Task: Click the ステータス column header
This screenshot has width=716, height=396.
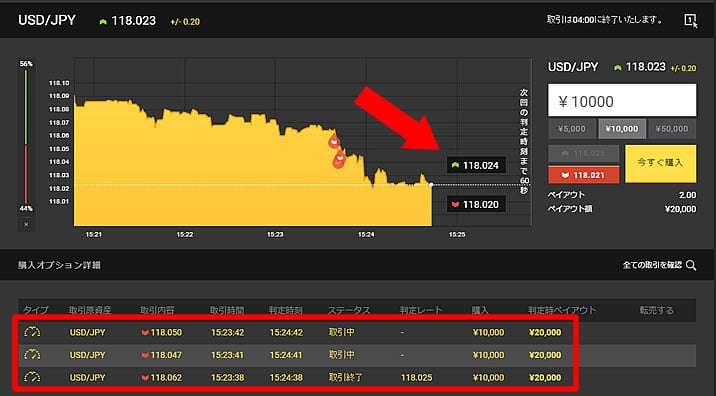Action: point(349,310)
